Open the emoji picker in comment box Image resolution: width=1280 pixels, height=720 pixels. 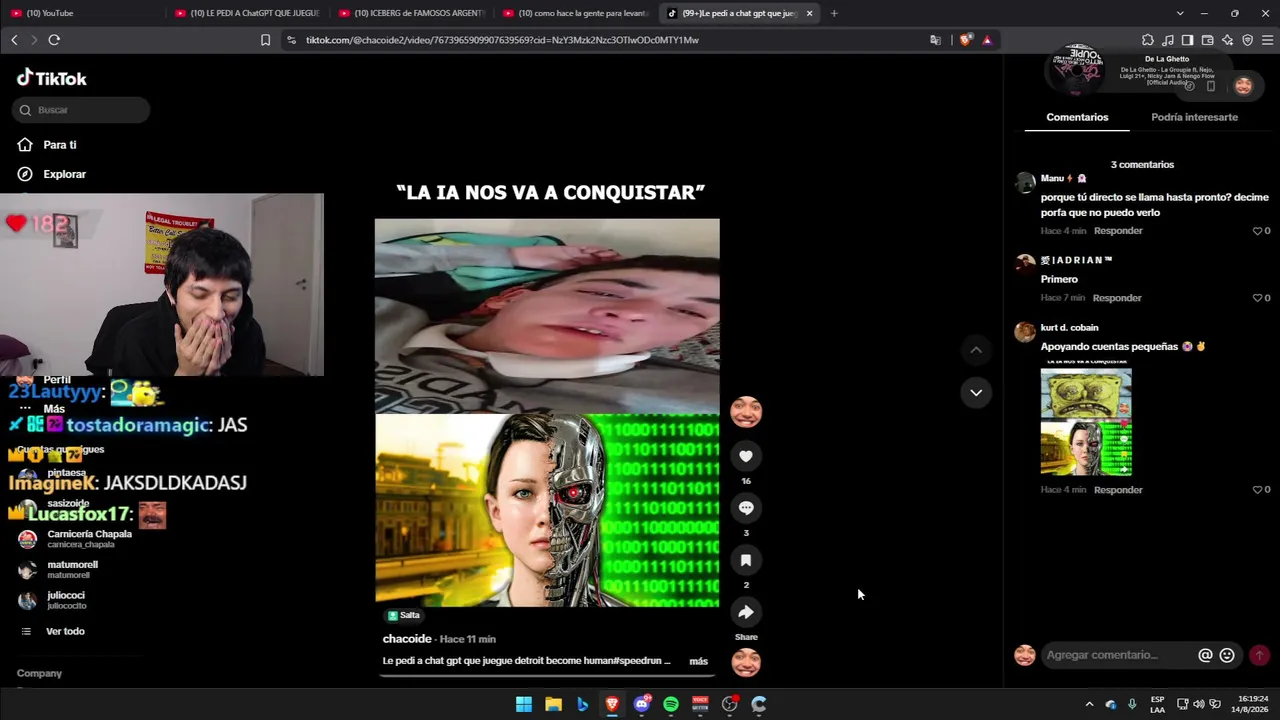coord(1227,655)
